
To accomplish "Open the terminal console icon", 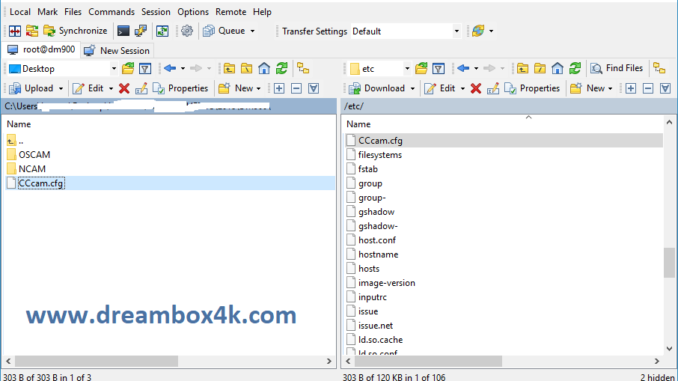I will click(x=123, y=31).
